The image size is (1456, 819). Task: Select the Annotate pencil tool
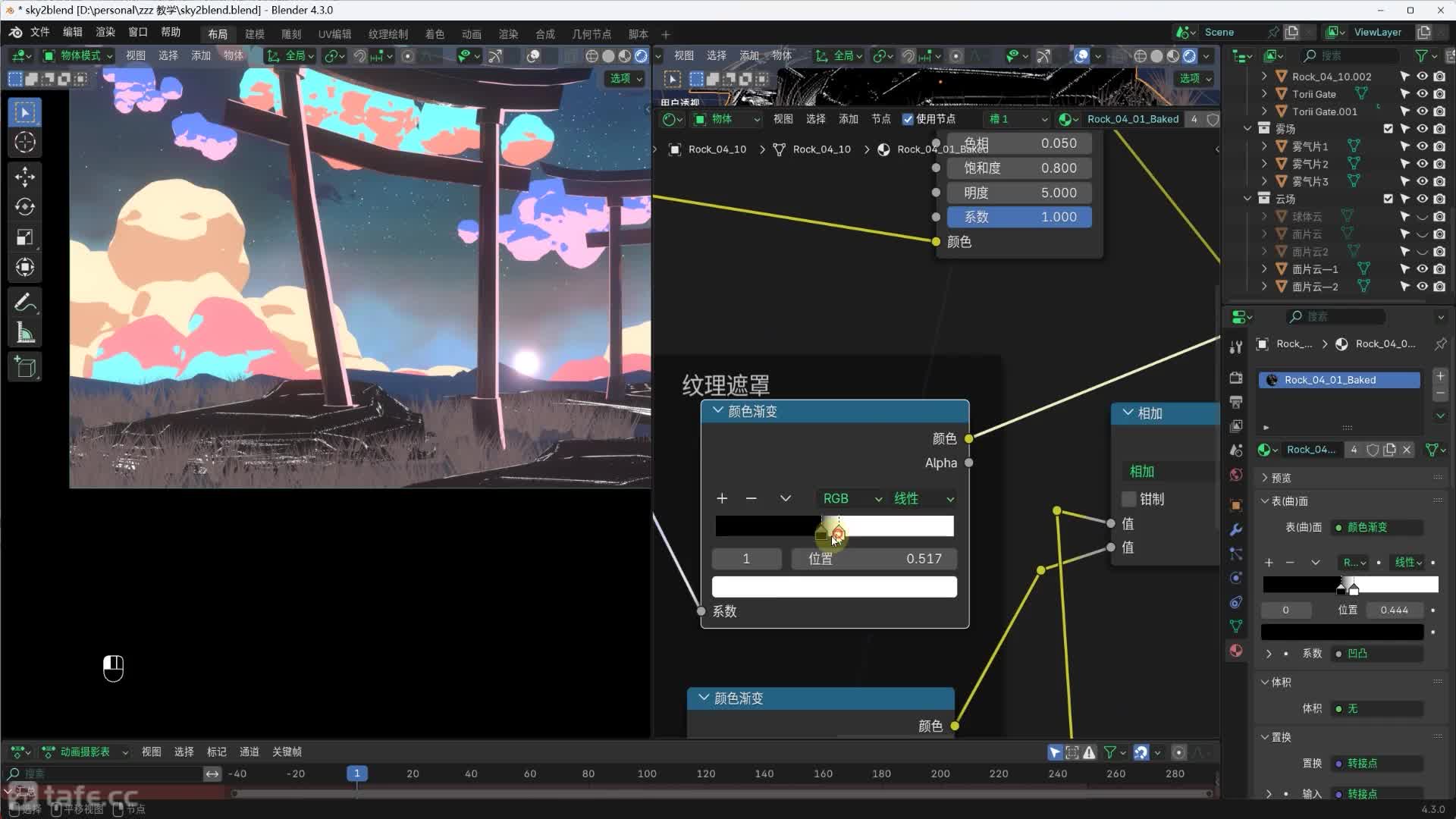point(25,303)
